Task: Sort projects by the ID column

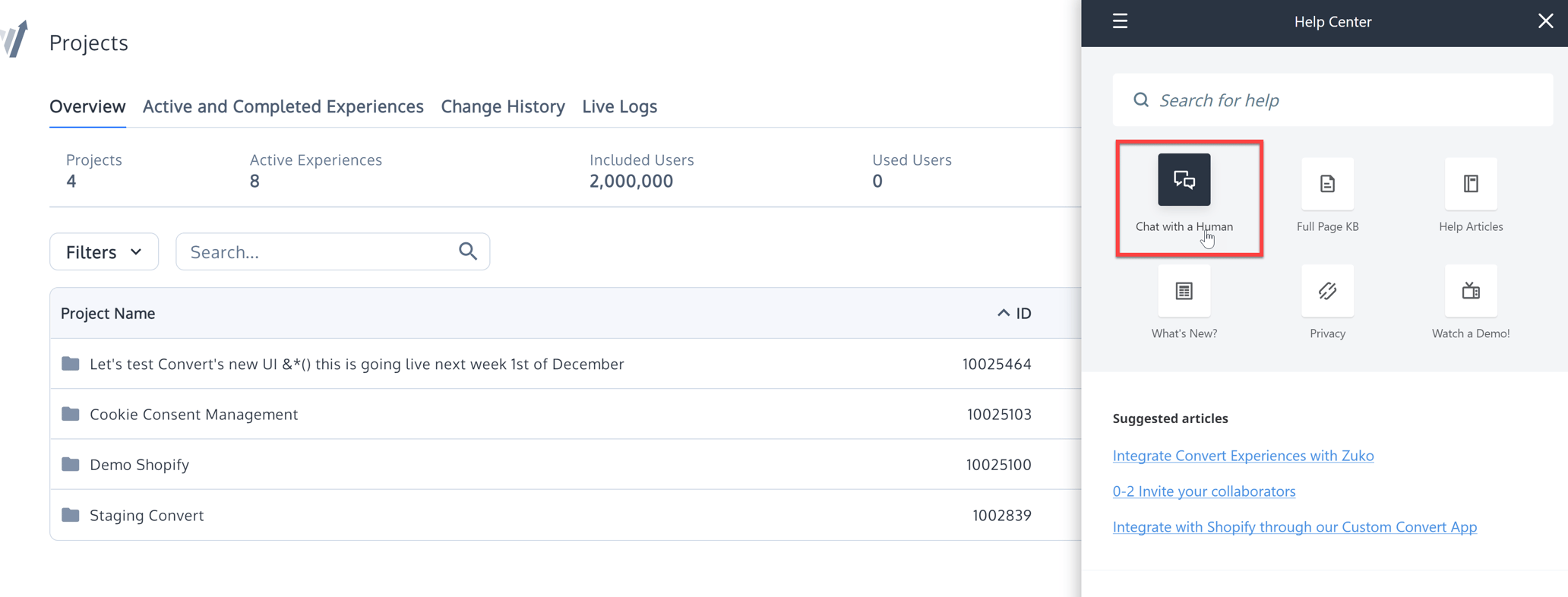Action: 1014,313
